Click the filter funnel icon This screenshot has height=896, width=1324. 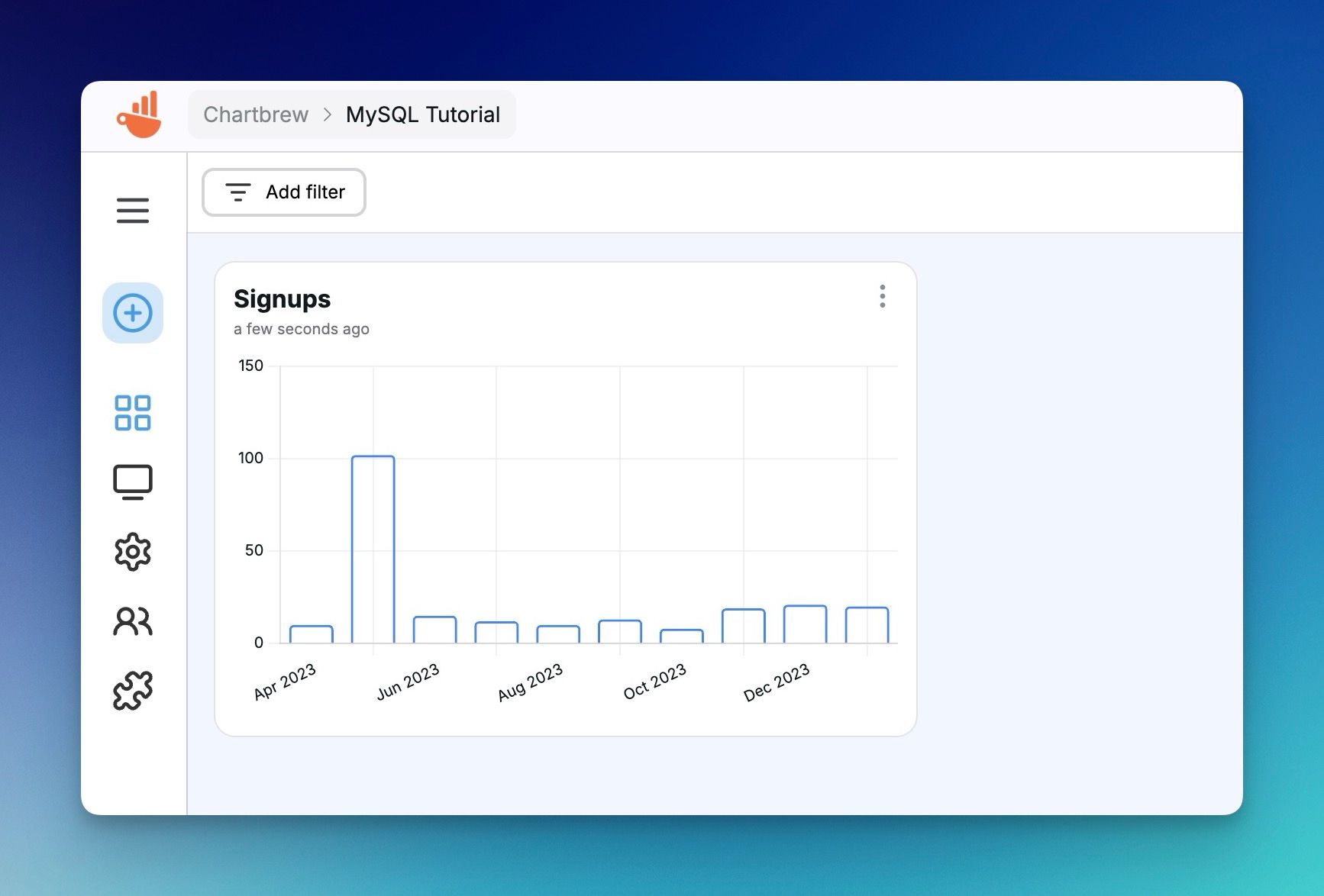coord(237,192)
